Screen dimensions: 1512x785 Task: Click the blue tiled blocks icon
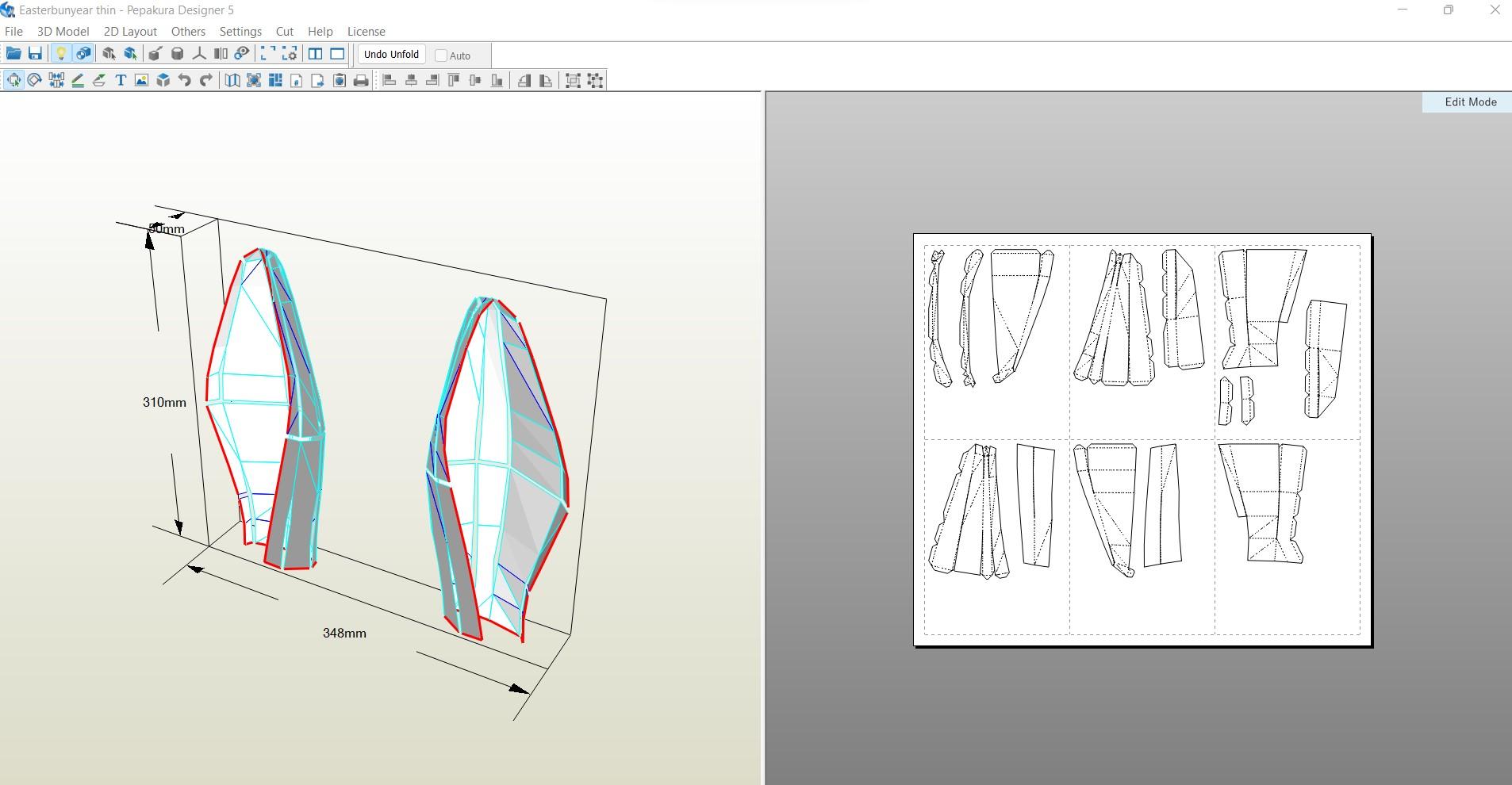coord(275,80)
